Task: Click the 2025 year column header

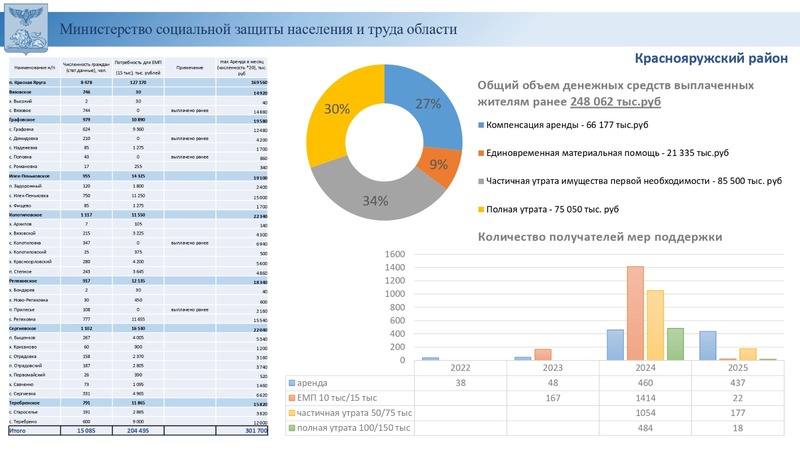Action: coord(738,368)
